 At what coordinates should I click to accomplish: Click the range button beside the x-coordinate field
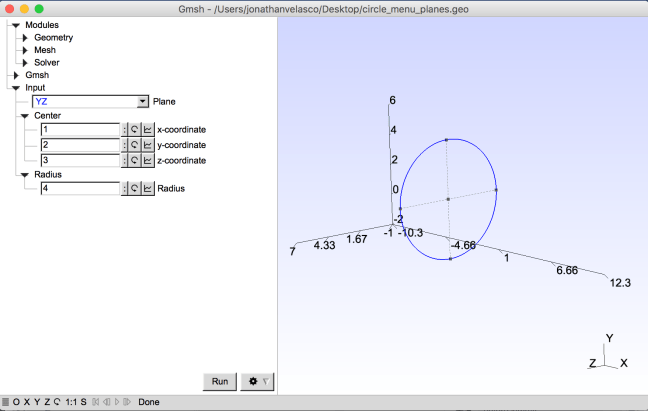(x=124, y=130)
